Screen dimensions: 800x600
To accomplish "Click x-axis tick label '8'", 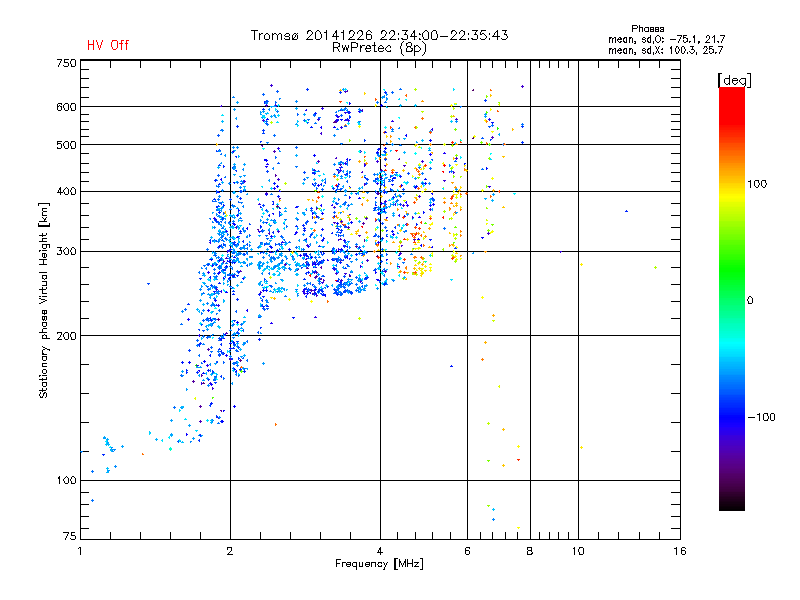I will coord(530,551).
